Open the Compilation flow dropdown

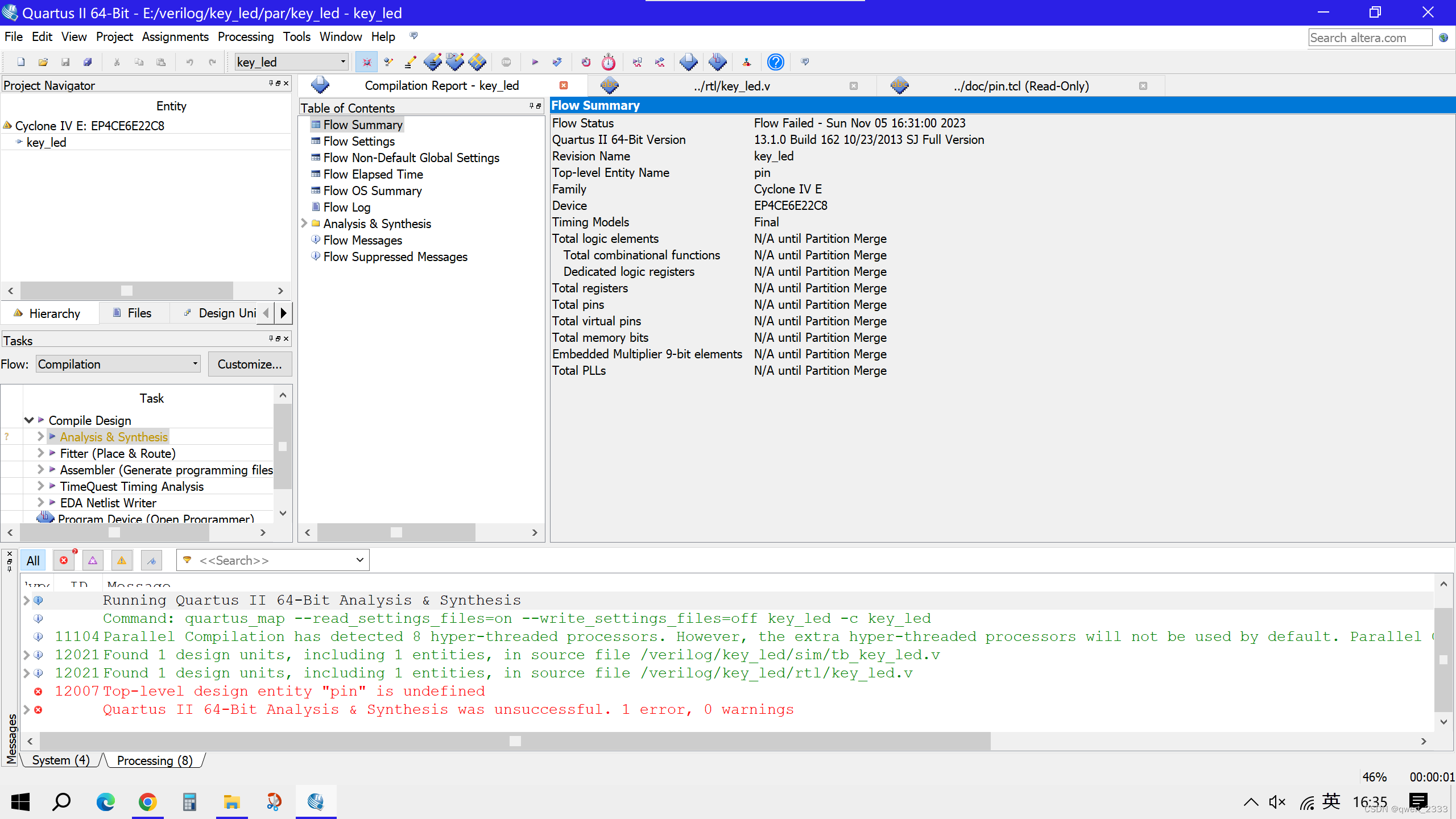pyautogui.click(x=195, y=364)
